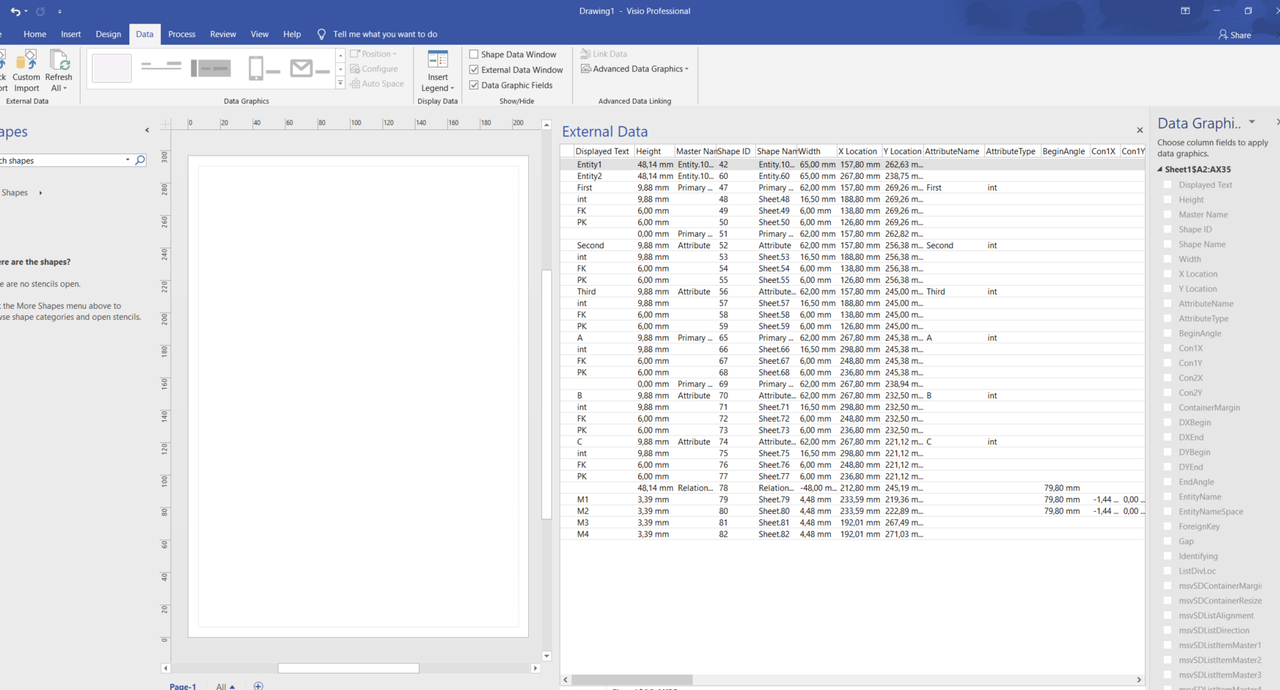1280x690 pixels.
Task: Check the Height field checkbox
Action: click(1167, 200)
